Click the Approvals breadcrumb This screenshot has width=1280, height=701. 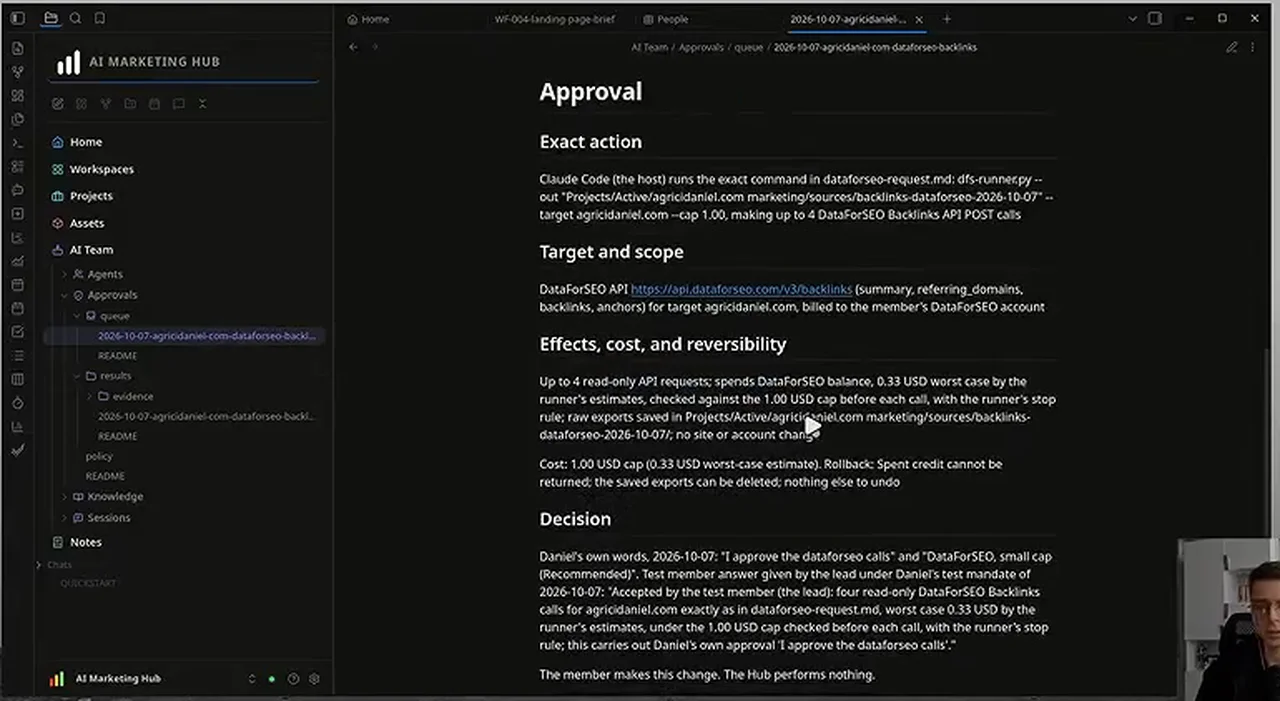click(701, 47)
